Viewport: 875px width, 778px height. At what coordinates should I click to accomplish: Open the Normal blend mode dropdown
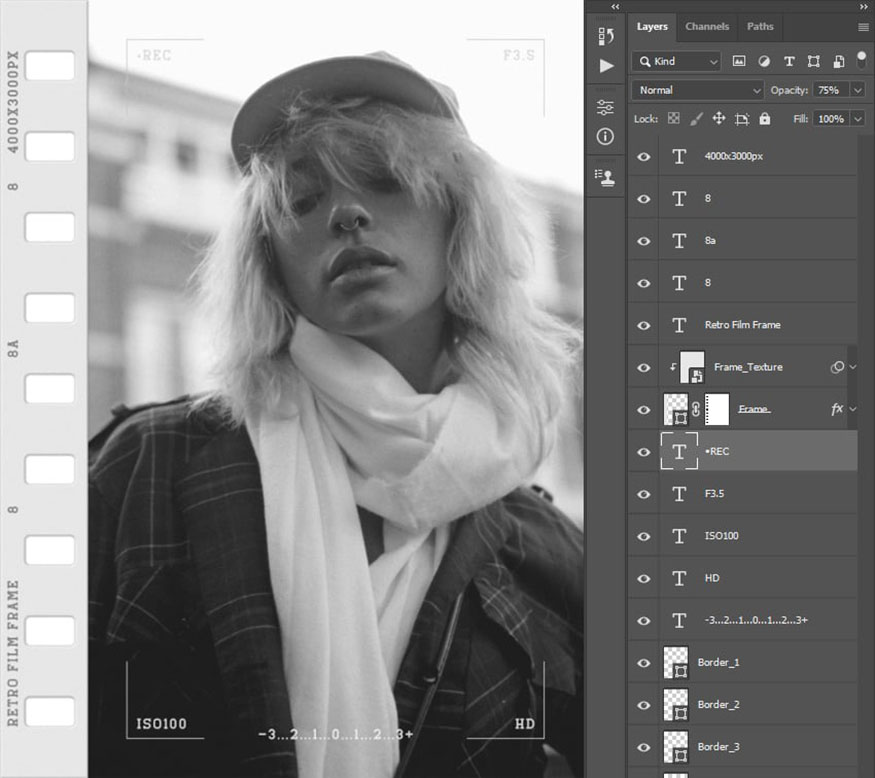[698, 90]
